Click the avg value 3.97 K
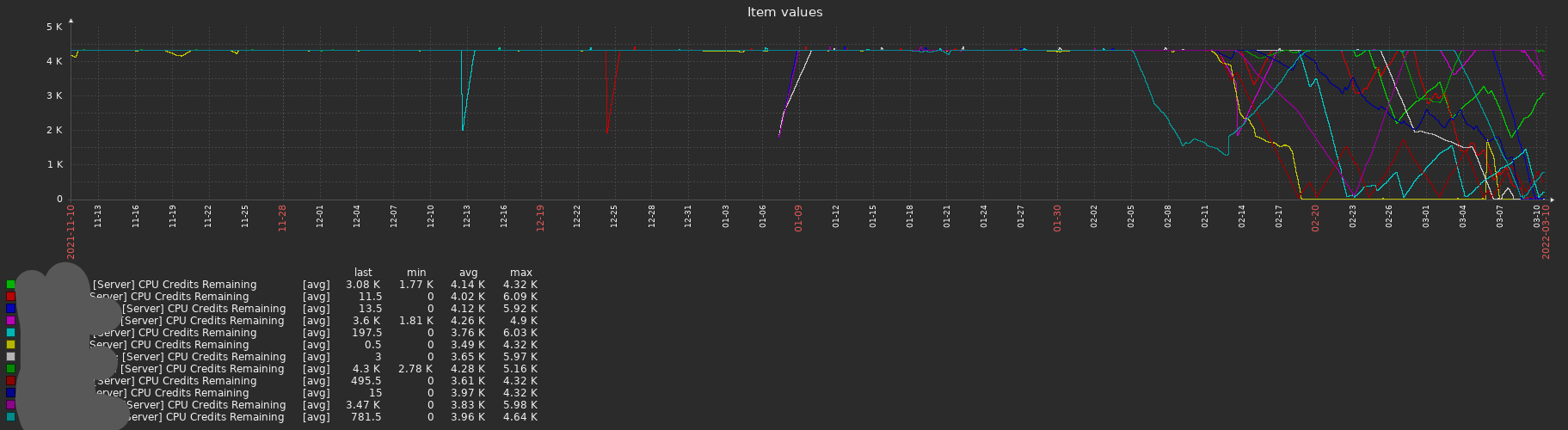The width and height of the screenshot is (1568, 430). 468,393
